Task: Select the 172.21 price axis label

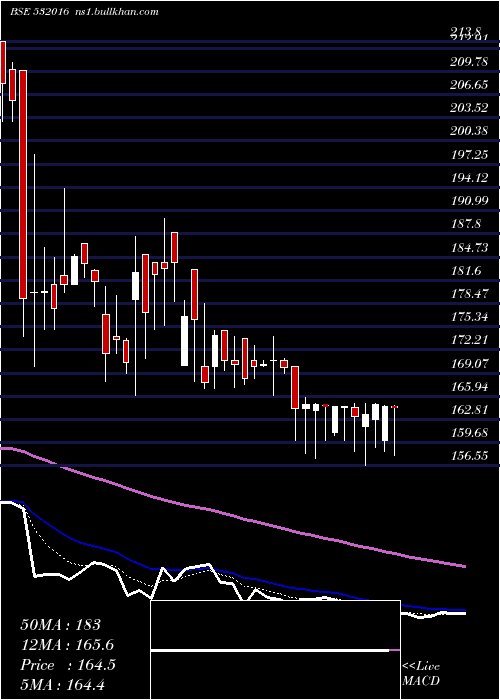Action: (x=469, y=341)
